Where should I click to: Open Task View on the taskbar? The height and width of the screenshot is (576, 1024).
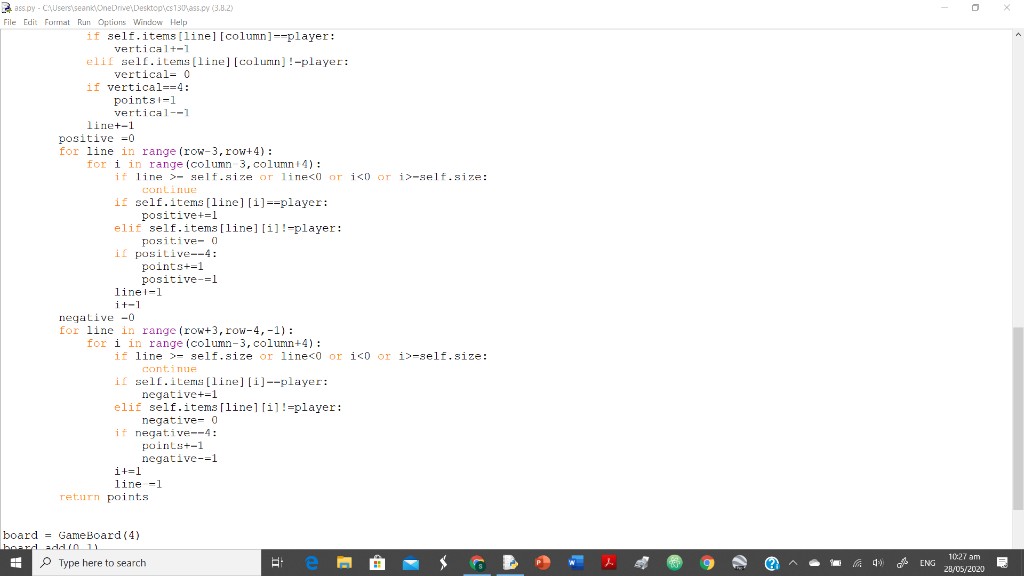pos(276,562)
